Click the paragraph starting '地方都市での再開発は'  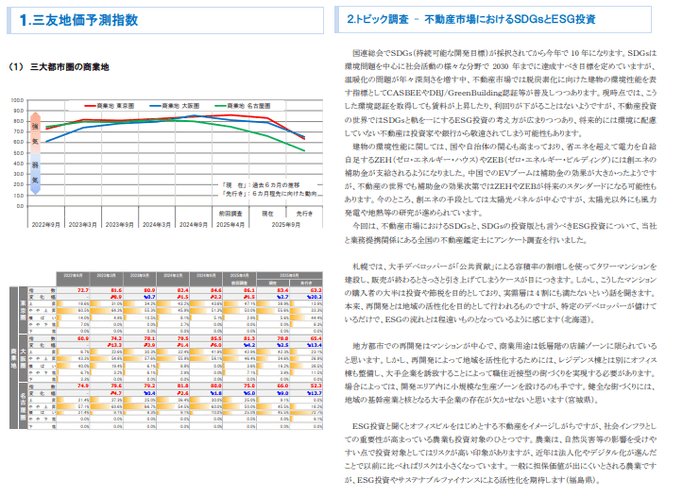500,373
